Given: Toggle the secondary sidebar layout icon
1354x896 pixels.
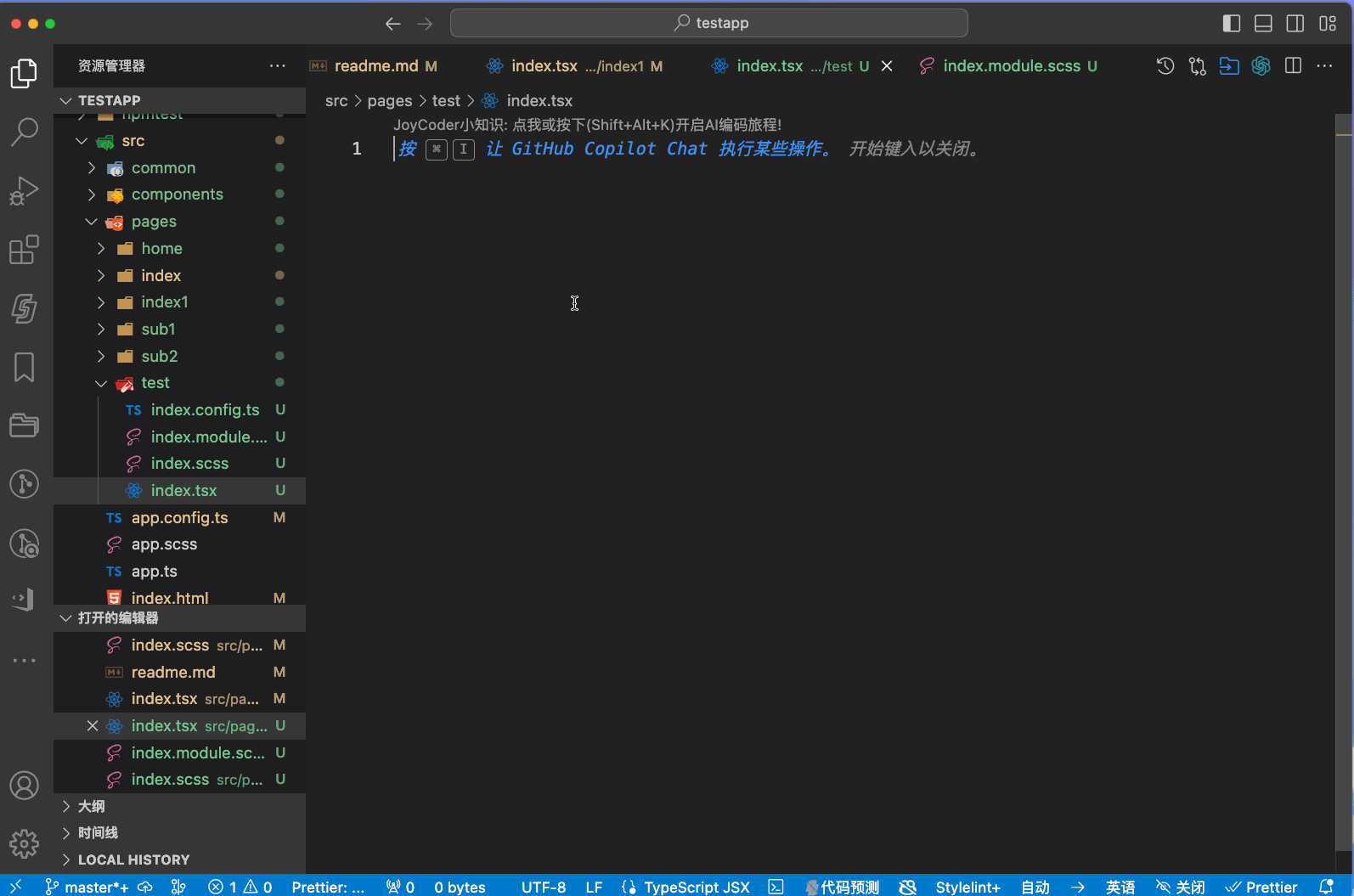Looking at the screenshot, I should (1295, 24).
